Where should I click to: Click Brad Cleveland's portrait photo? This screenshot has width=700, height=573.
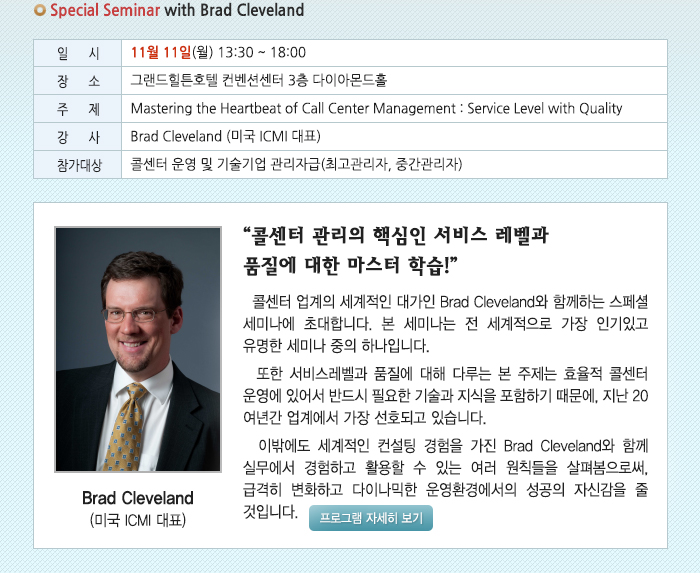point(138,349)
